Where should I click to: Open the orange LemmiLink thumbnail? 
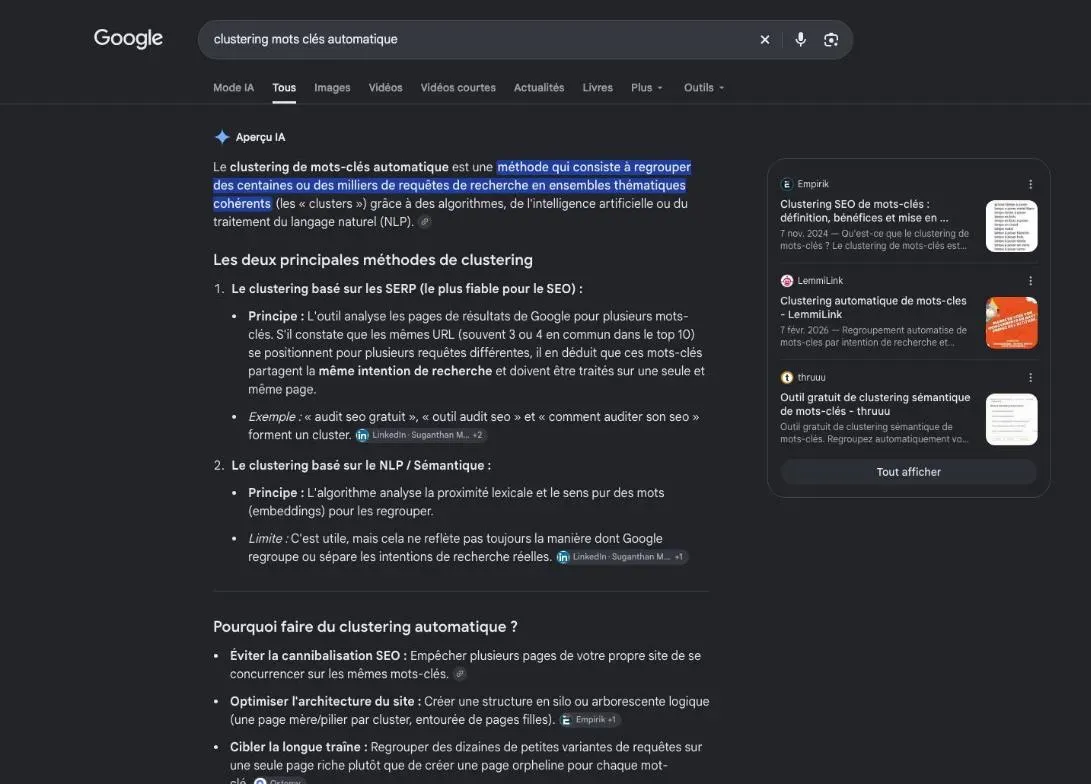coord(1012,323)
